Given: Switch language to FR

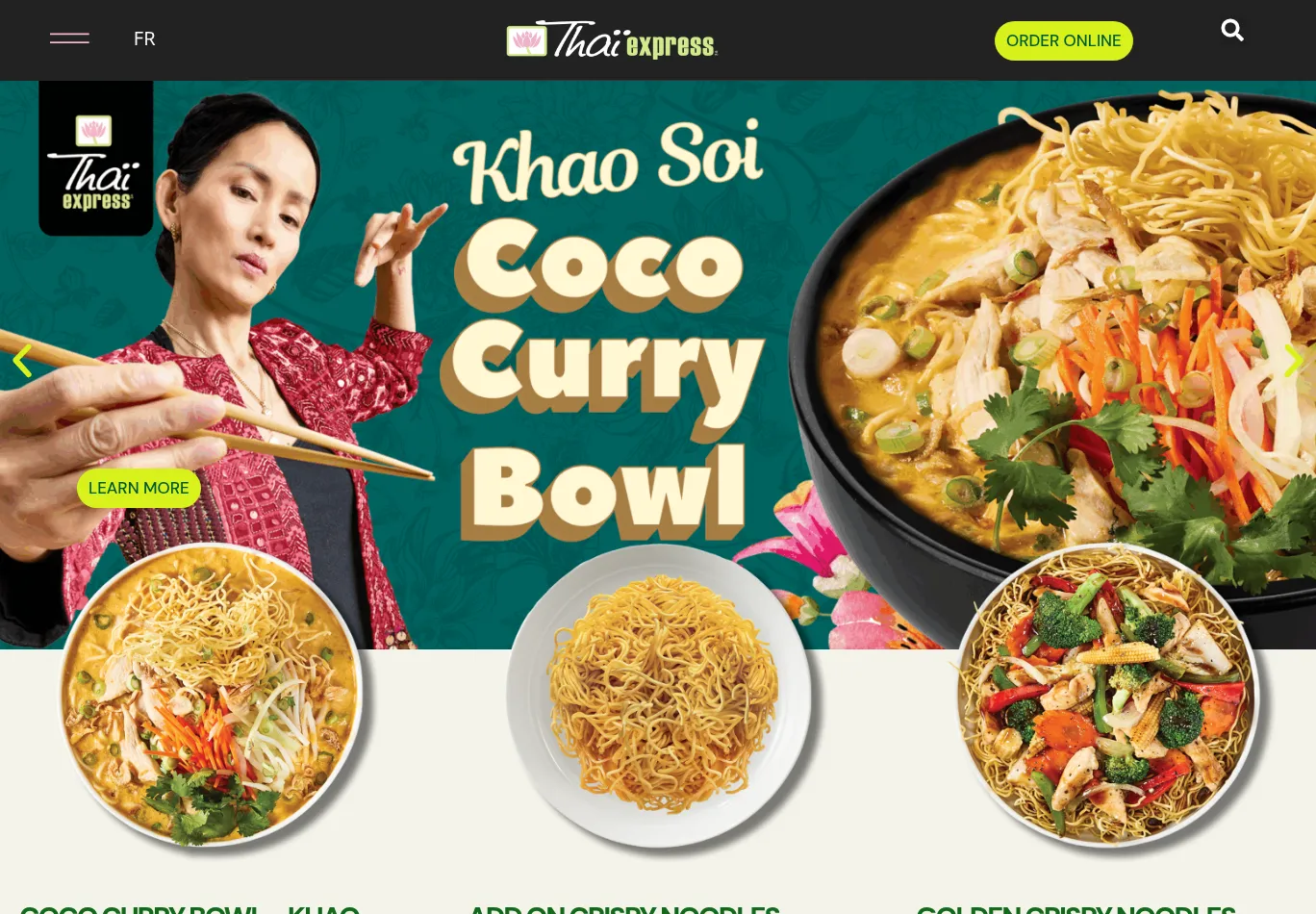Looking at the screenshot, I should 144,38.
